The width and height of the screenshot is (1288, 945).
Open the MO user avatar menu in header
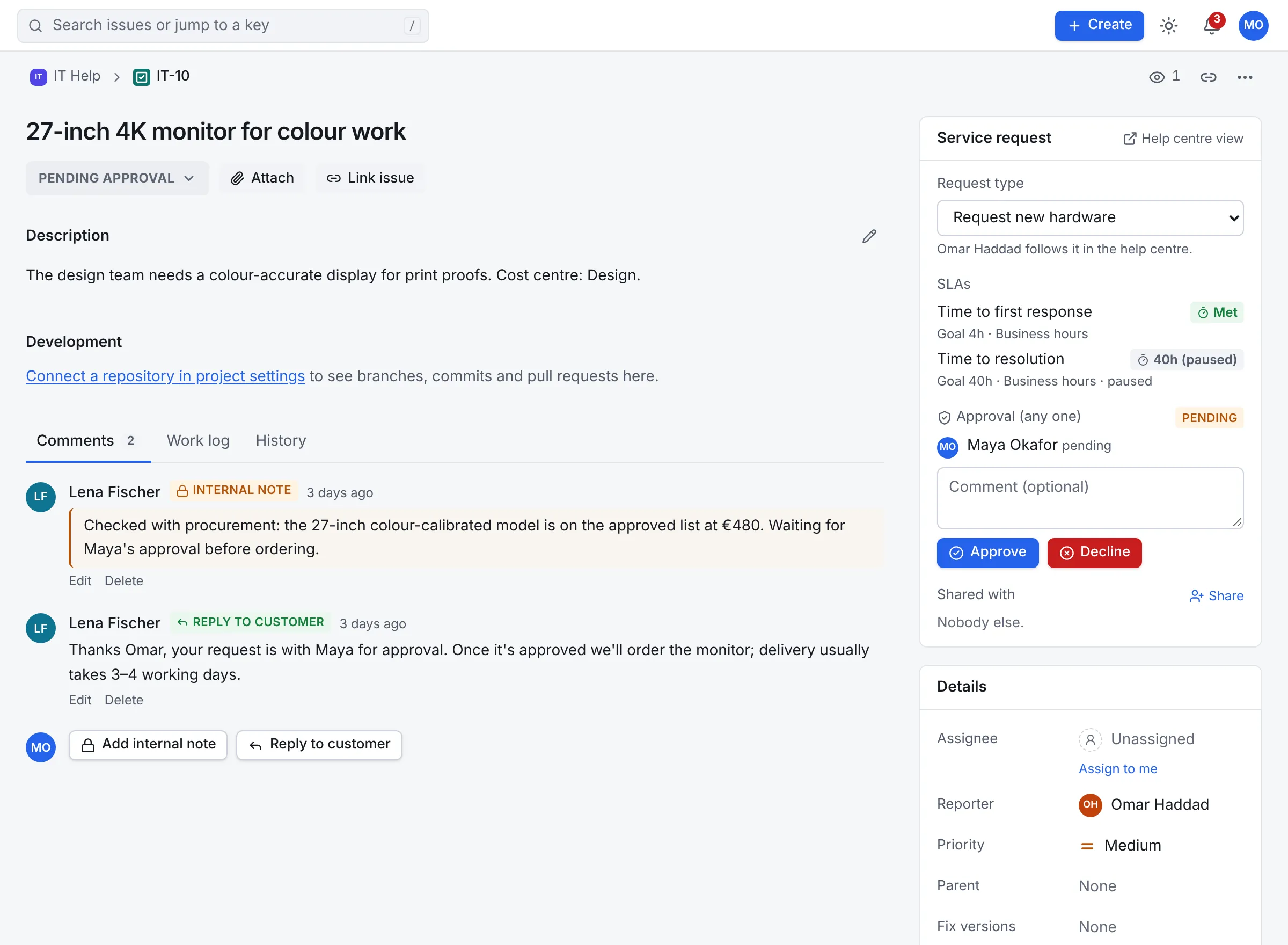pyautogui.click(x=1253, y=26)
